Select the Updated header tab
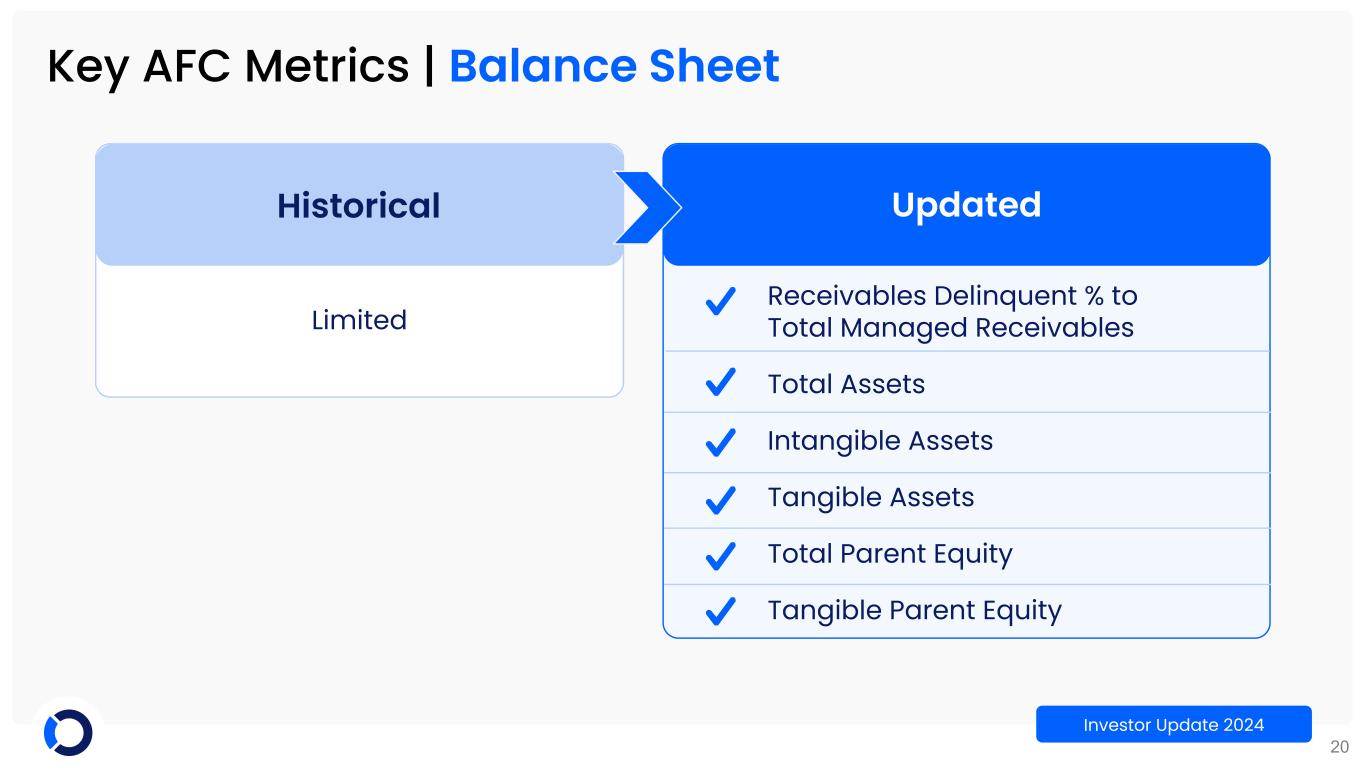This screenshot has height=768, width=1365. point(966,205)
